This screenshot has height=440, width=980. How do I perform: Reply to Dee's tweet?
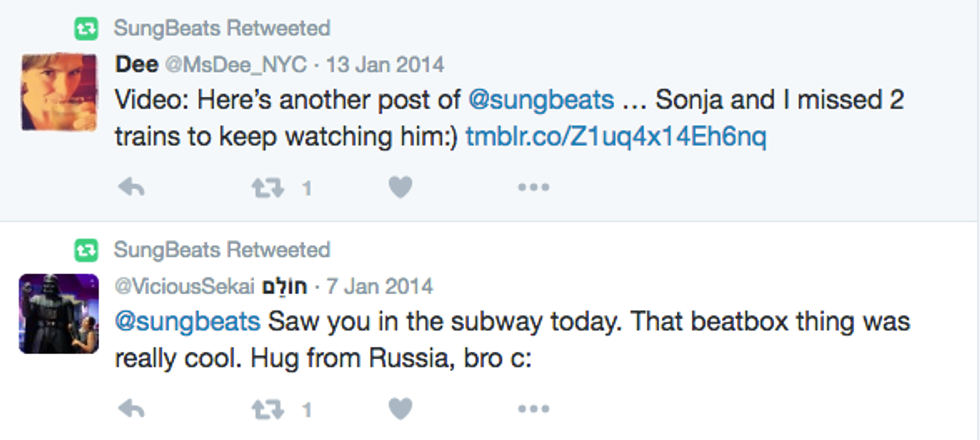pos(131,187)
